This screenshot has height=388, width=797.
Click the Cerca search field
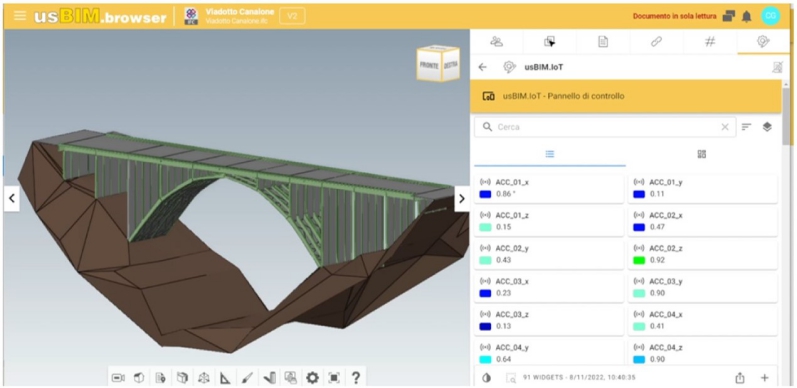(605, 127)
